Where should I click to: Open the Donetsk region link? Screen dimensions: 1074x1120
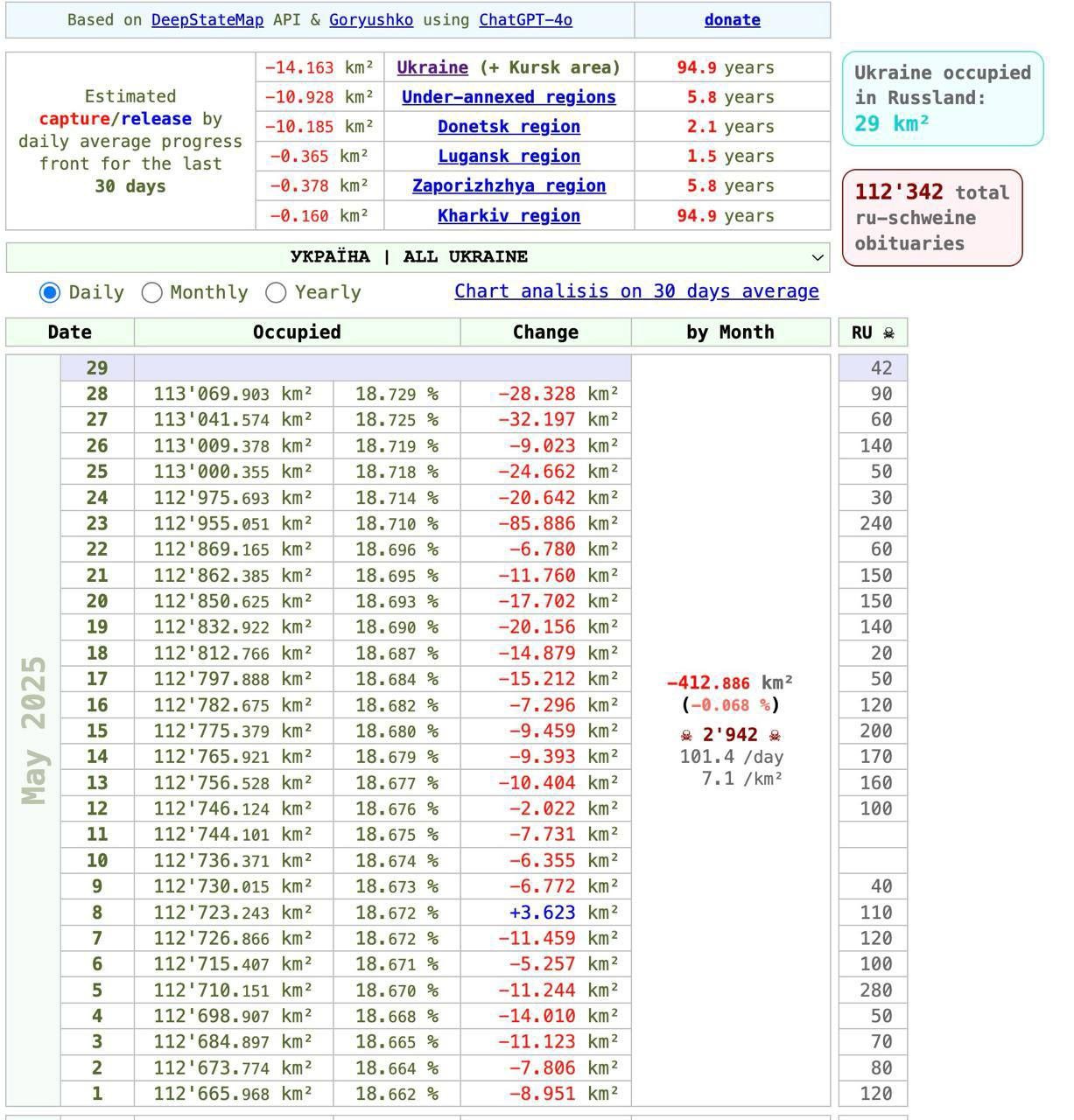tap(509, 127)
